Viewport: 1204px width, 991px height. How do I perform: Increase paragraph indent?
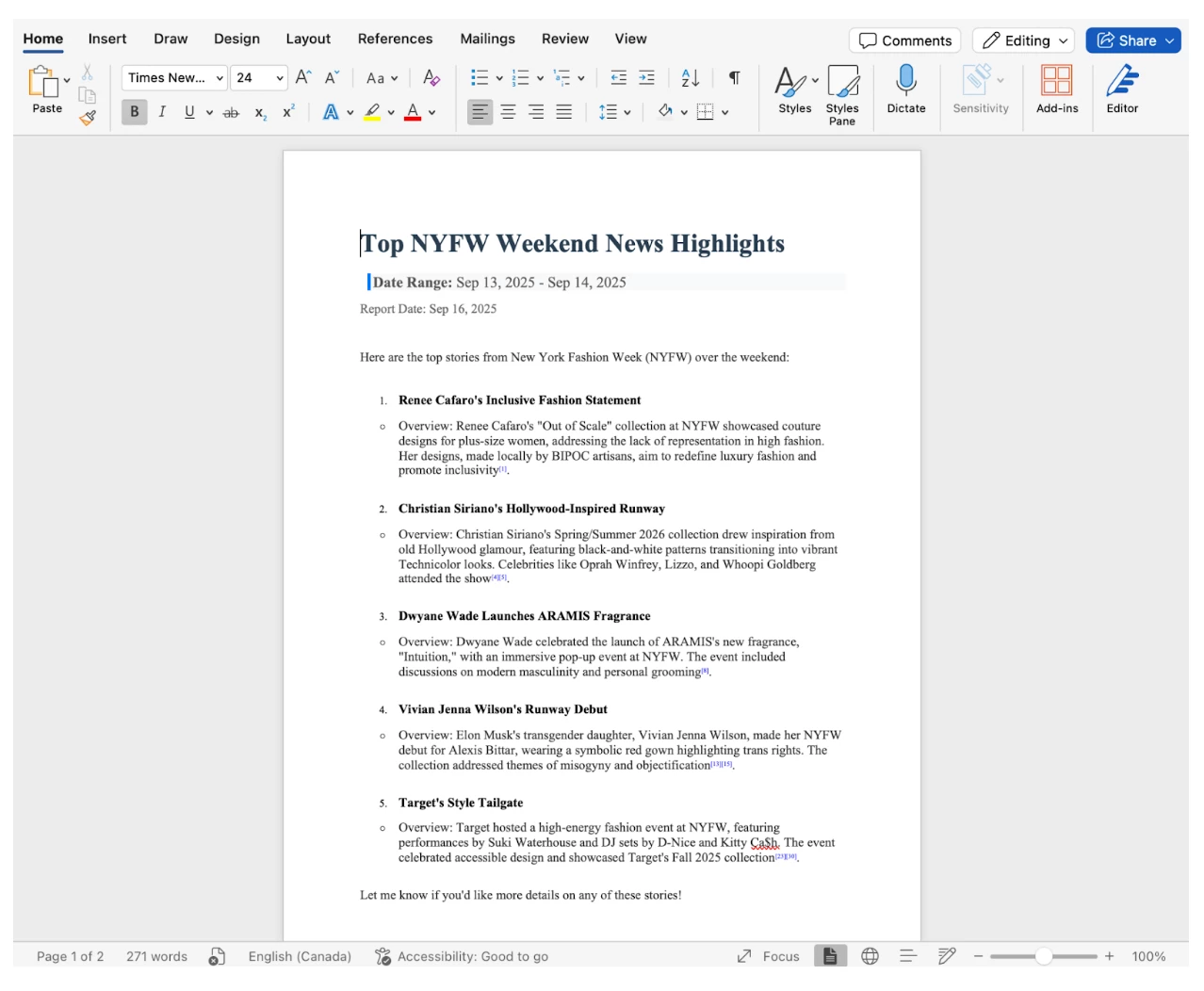[x=647, y=77]
